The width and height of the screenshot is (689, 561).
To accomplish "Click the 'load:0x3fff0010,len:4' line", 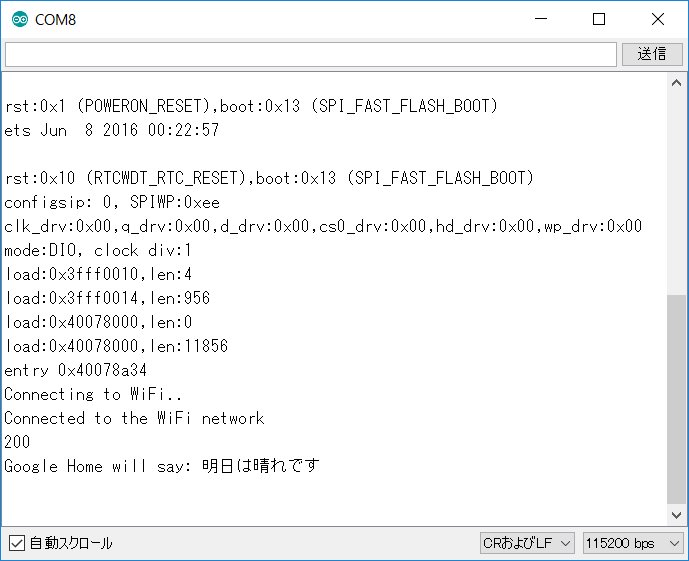I will (x=98, y=274).
